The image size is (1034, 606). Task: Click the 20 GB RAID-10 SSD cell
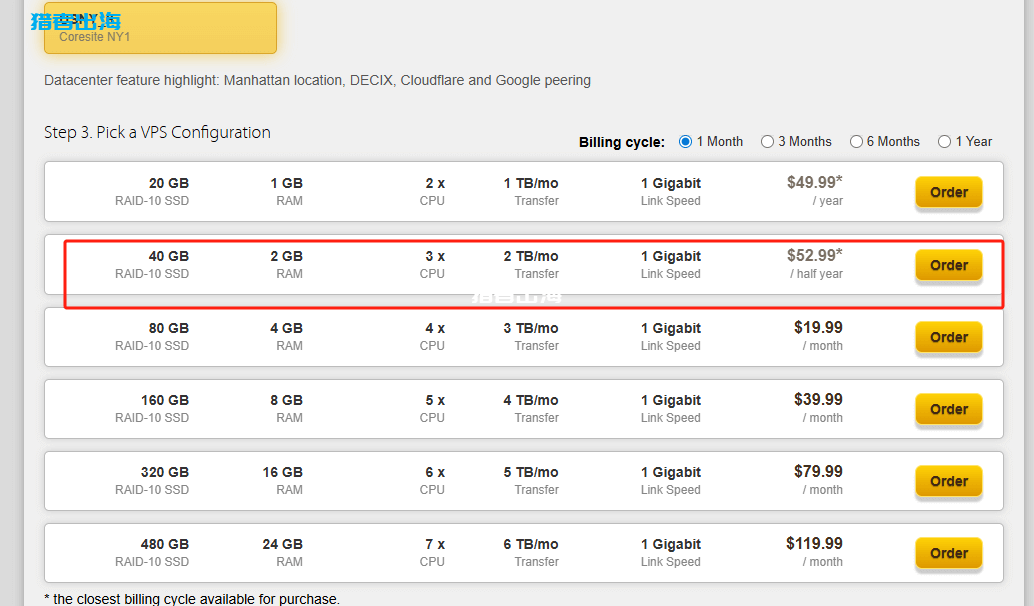click(x=152, y=191)
